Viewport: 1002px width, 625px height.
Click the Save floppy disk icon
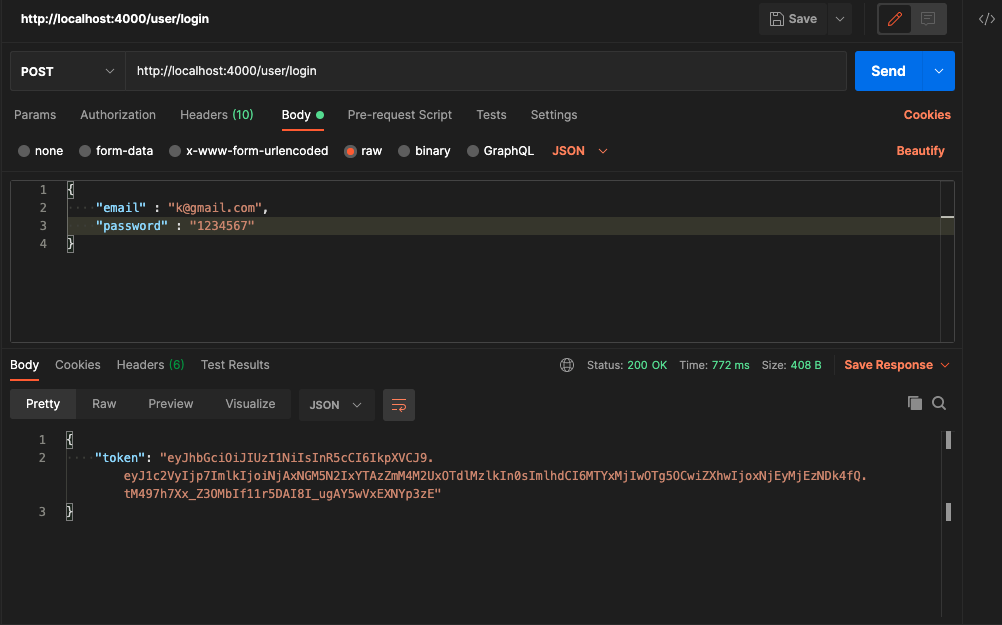click(776, 19)
